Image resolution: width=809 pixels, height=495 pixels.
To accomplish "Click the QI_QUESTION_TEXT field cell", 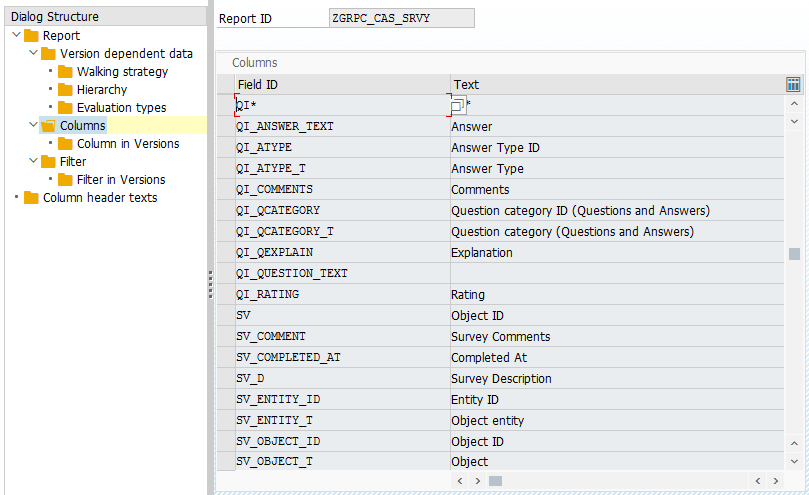I will click(343, 273).
